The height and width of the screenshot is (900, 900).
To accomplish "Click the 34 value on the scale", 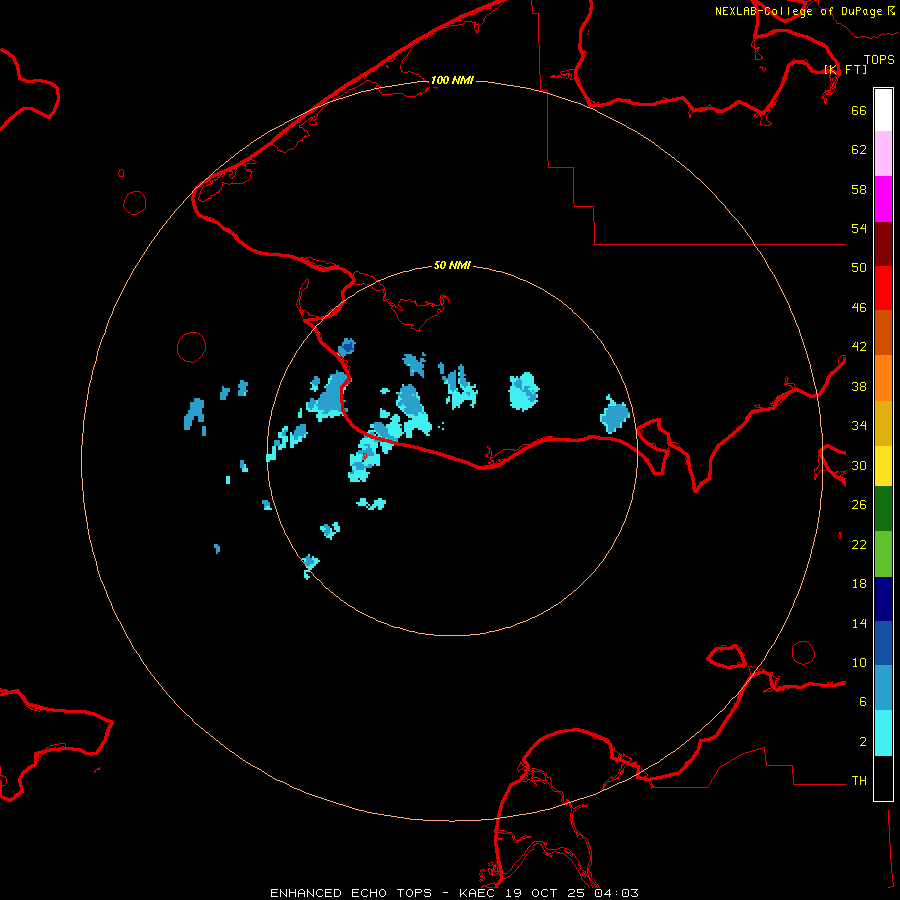I will tap(859, 426).
